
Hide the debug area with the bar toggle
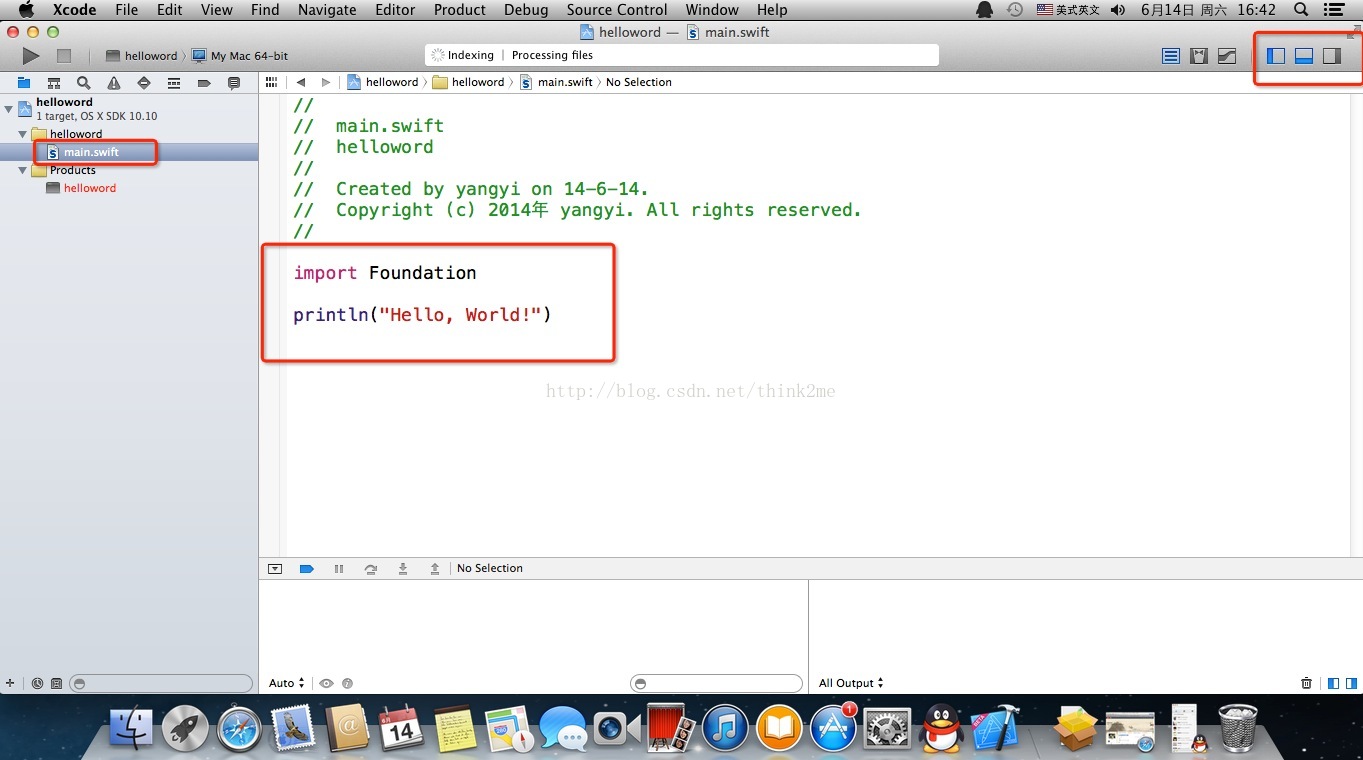coord(275,568)
